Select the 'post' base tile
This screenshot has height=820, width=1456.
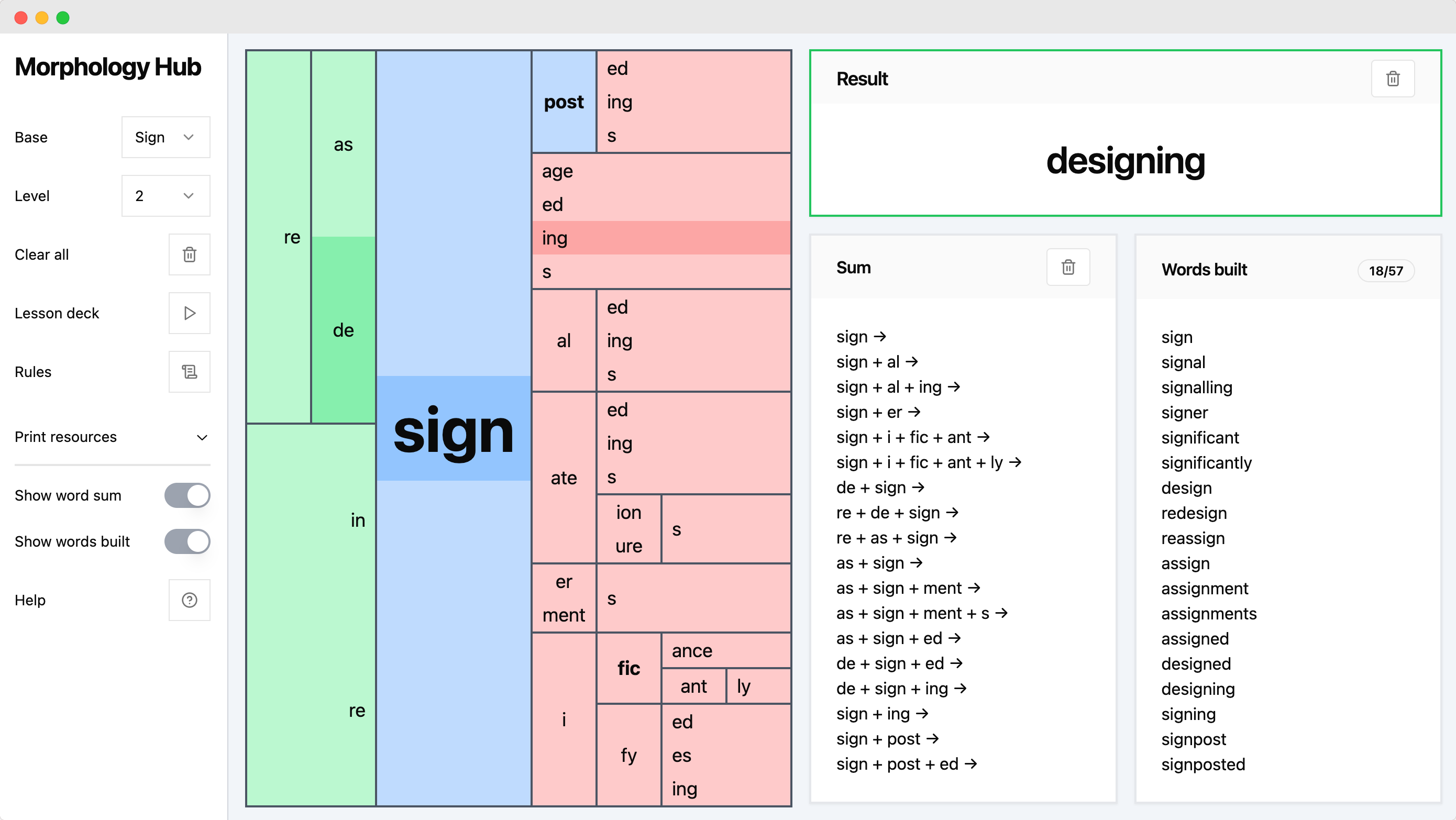tap(564, 102)
